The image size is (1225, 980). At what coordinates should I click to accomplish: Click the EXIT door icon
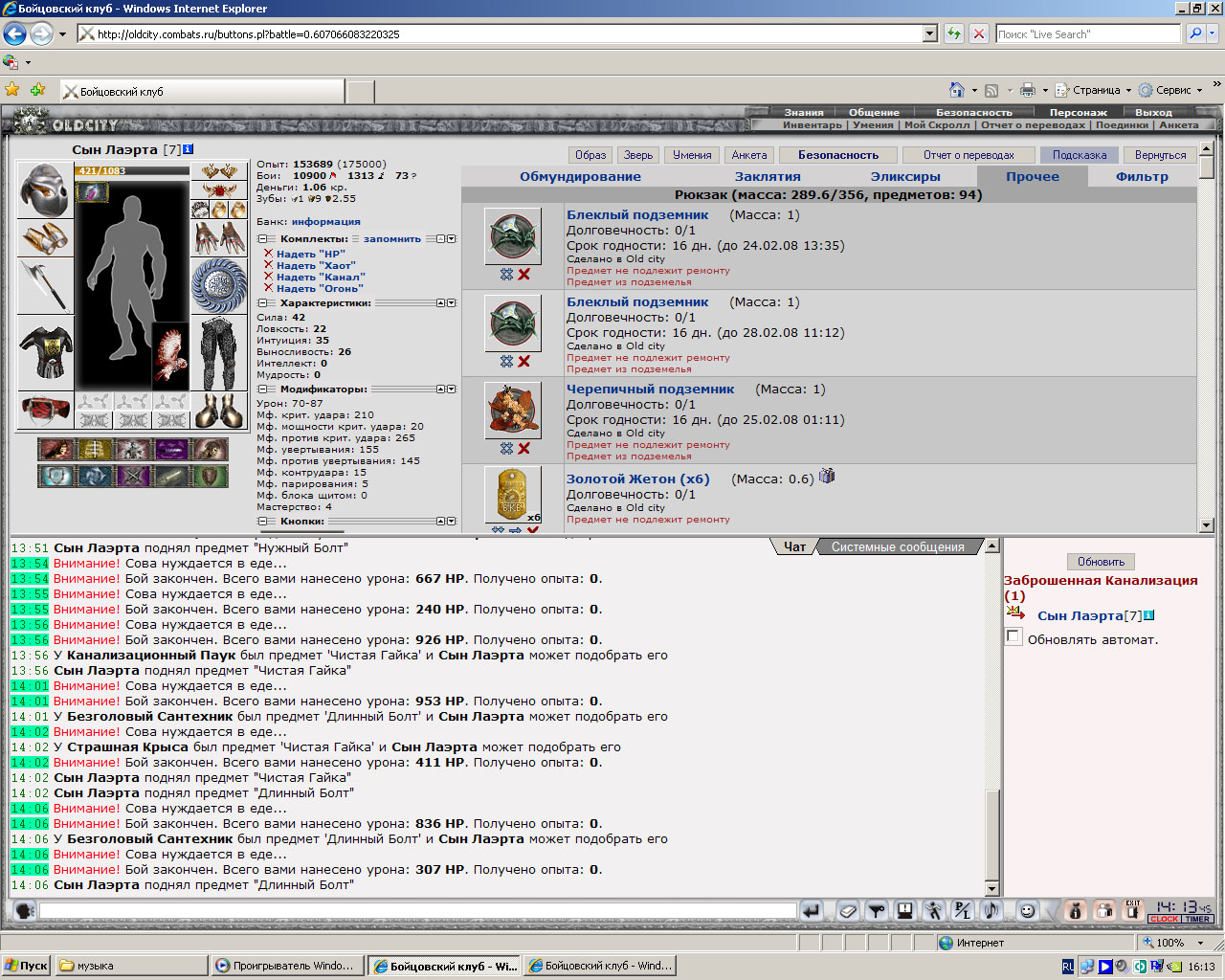pos(1133,911)
